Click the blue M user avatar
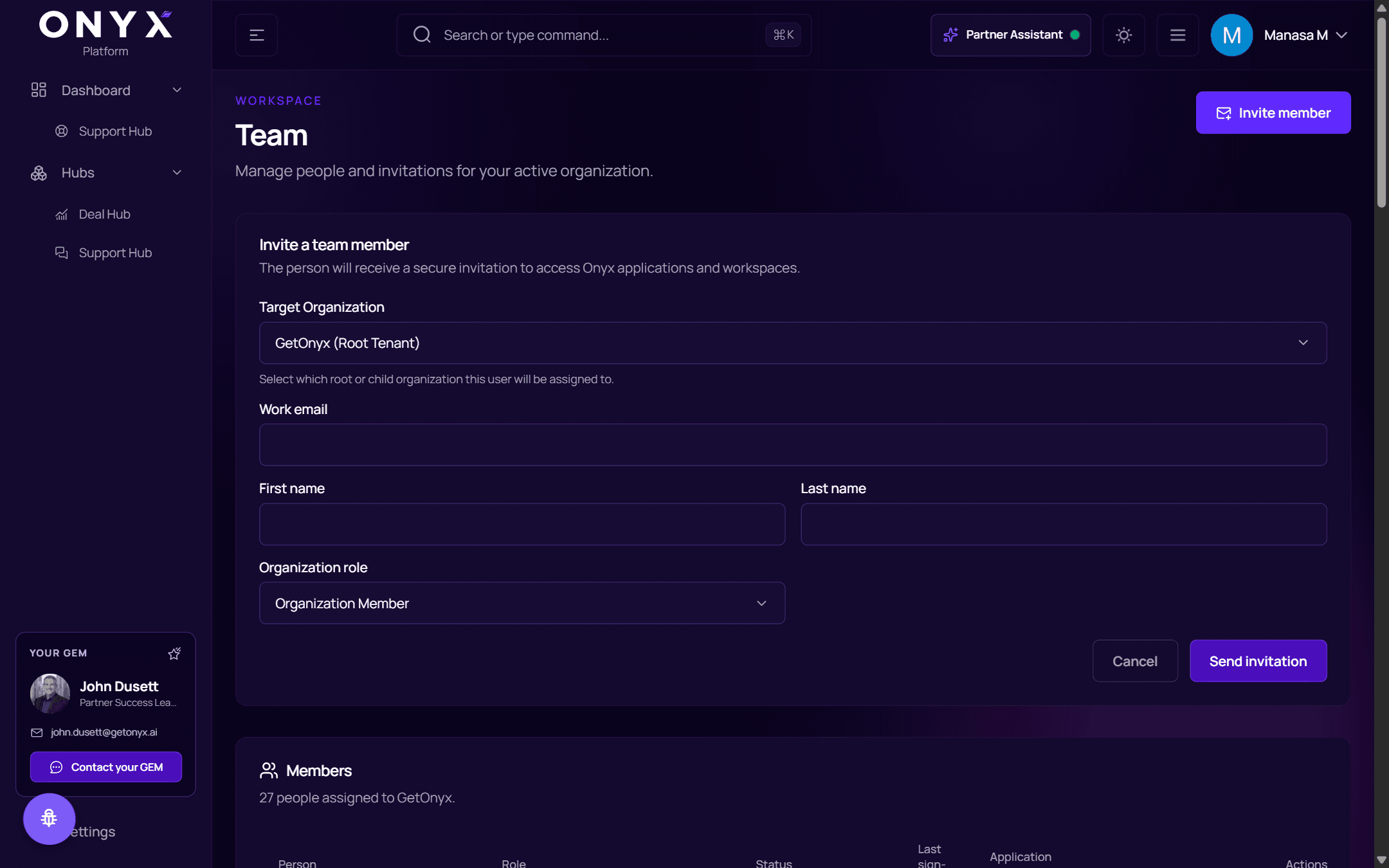The height and width of the screenshot is (868, 1389). pyautogui.click(x=1231, y=35)
